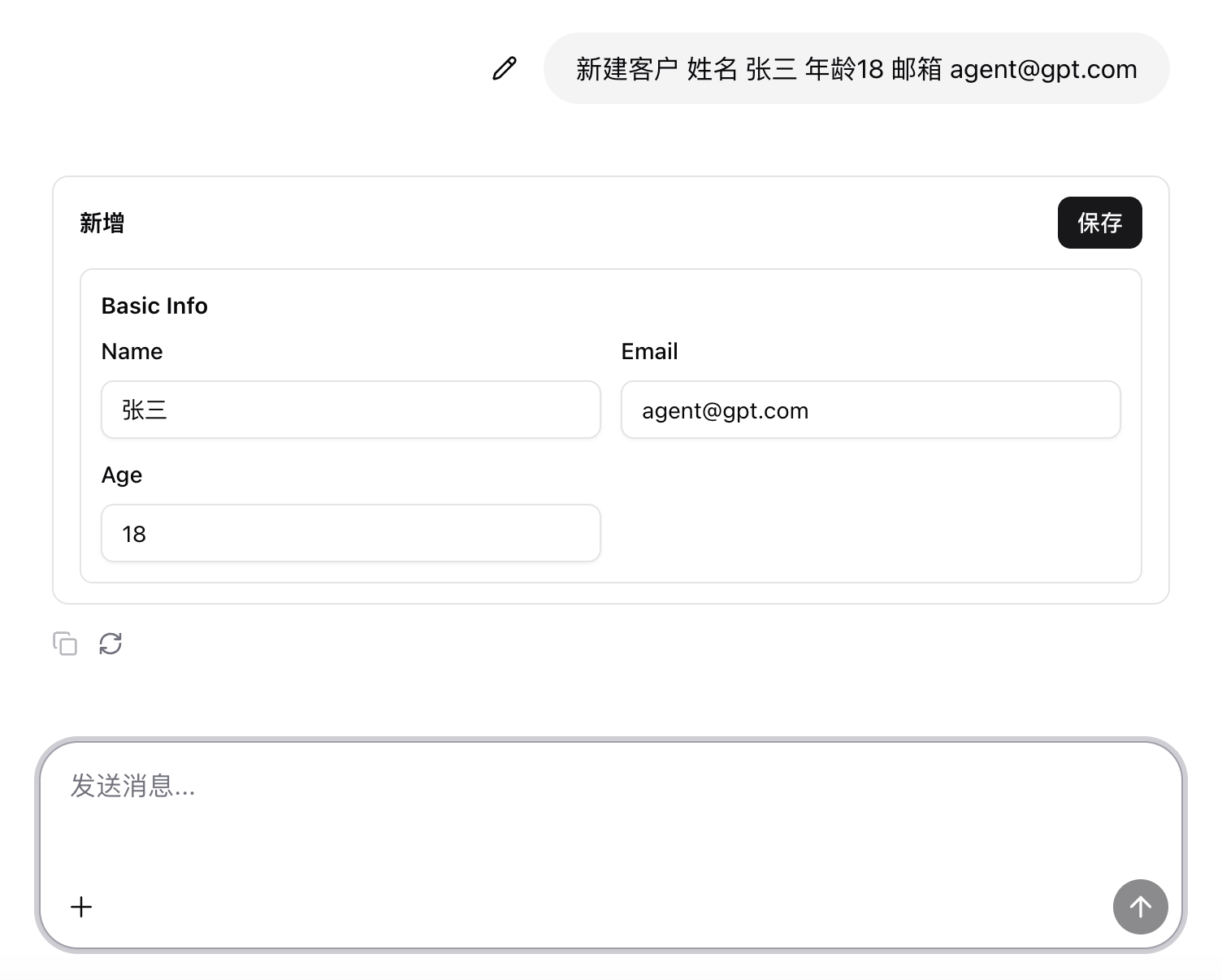Screen dimensions: 1222x980
Task: Click the Age field label
Action: click(x=122, y=475)
